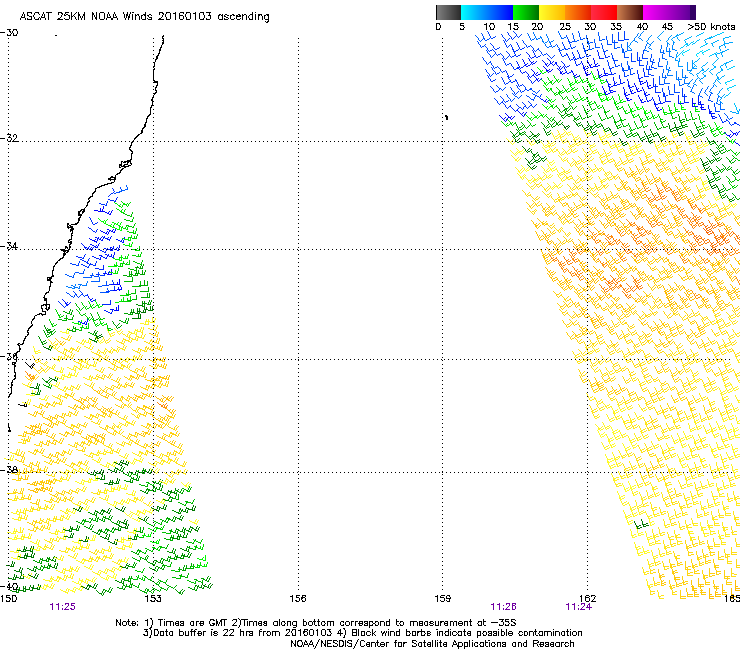Click the map title 'ASCAT 25KM NOAA Winds 20160103 ascending'
This screenshot has height=650, width=740.
[x=144, y=17]
